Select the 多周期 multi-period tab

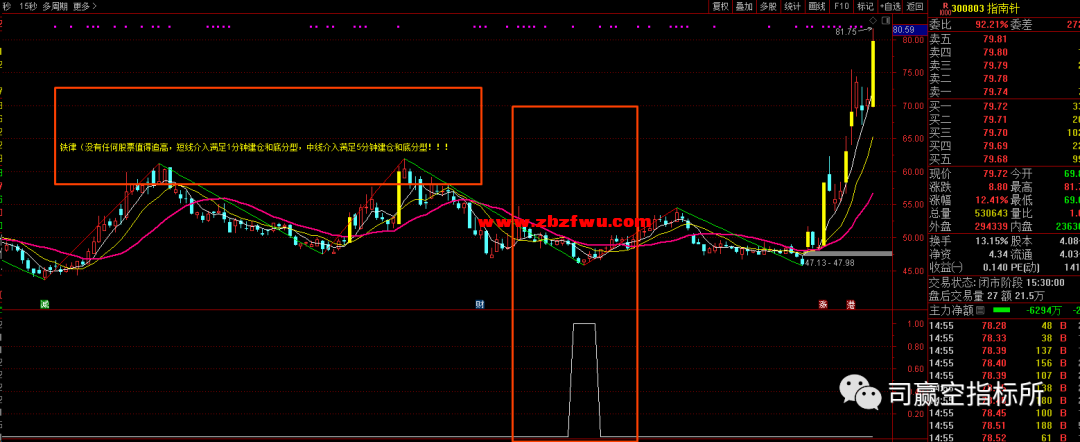click(x=56, y=6)
